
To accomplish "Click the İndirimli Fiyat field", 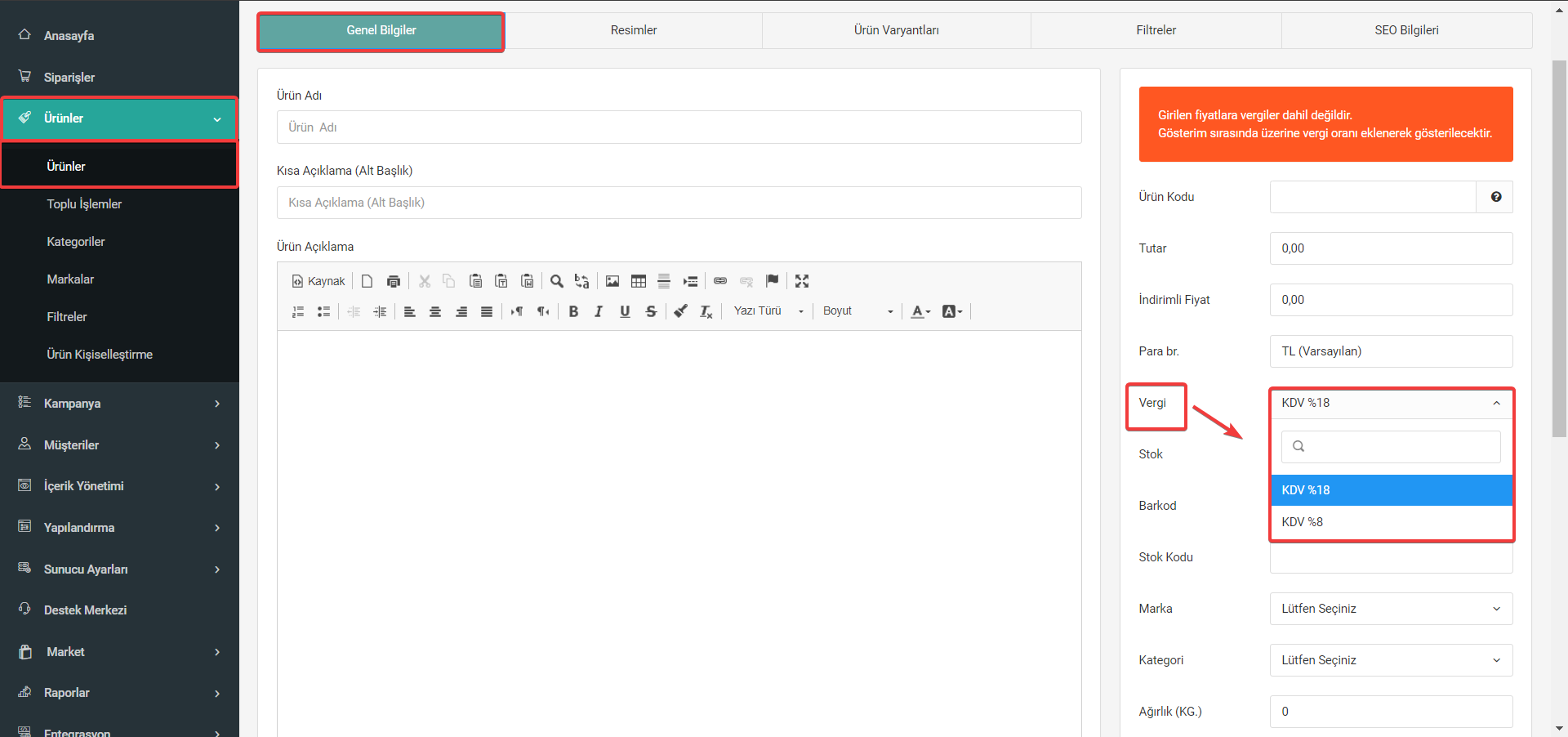I will coord(1392,300).
